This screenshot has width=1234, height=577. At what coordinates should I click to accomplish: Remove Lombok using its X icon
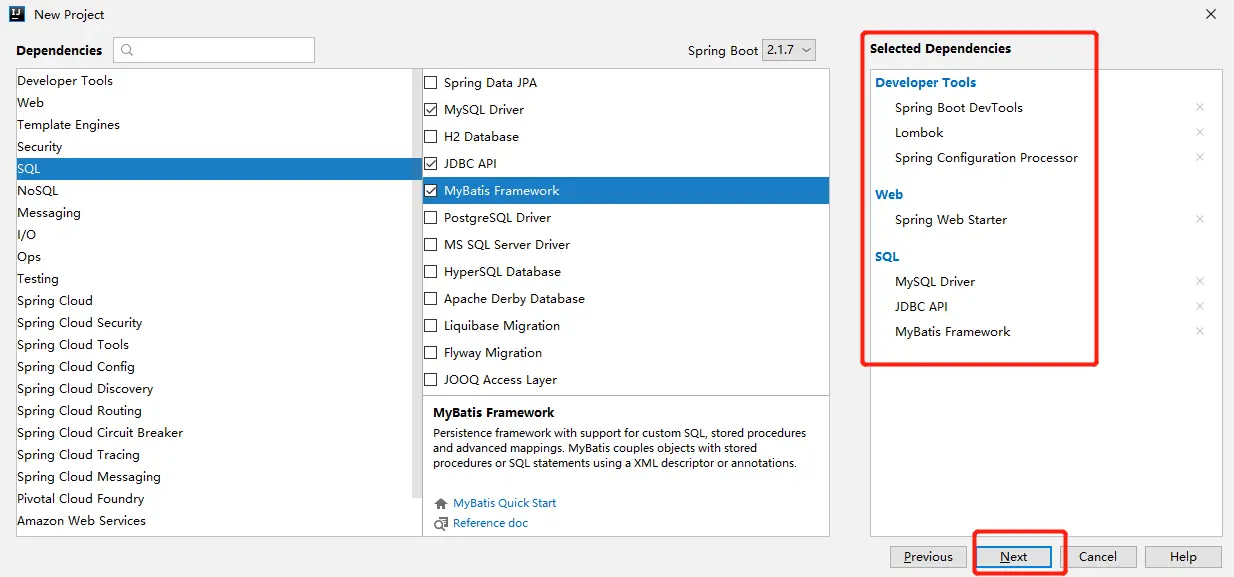1200,132
